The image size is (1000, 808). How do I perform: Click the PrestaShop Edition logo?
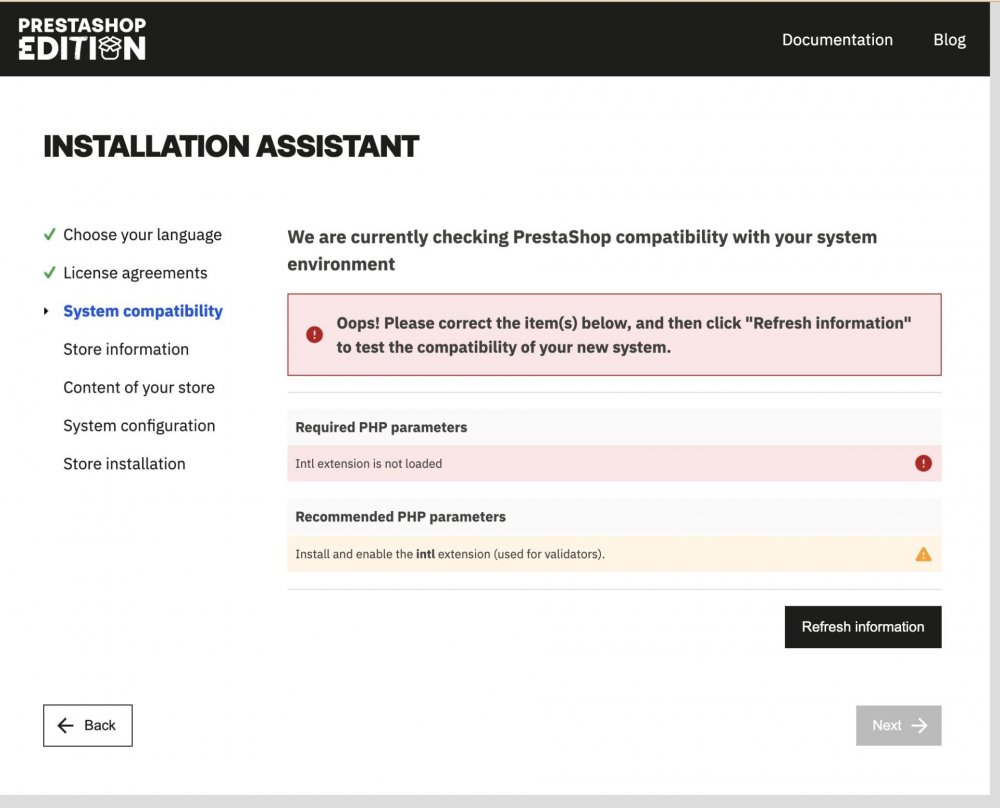pos(82,39)
